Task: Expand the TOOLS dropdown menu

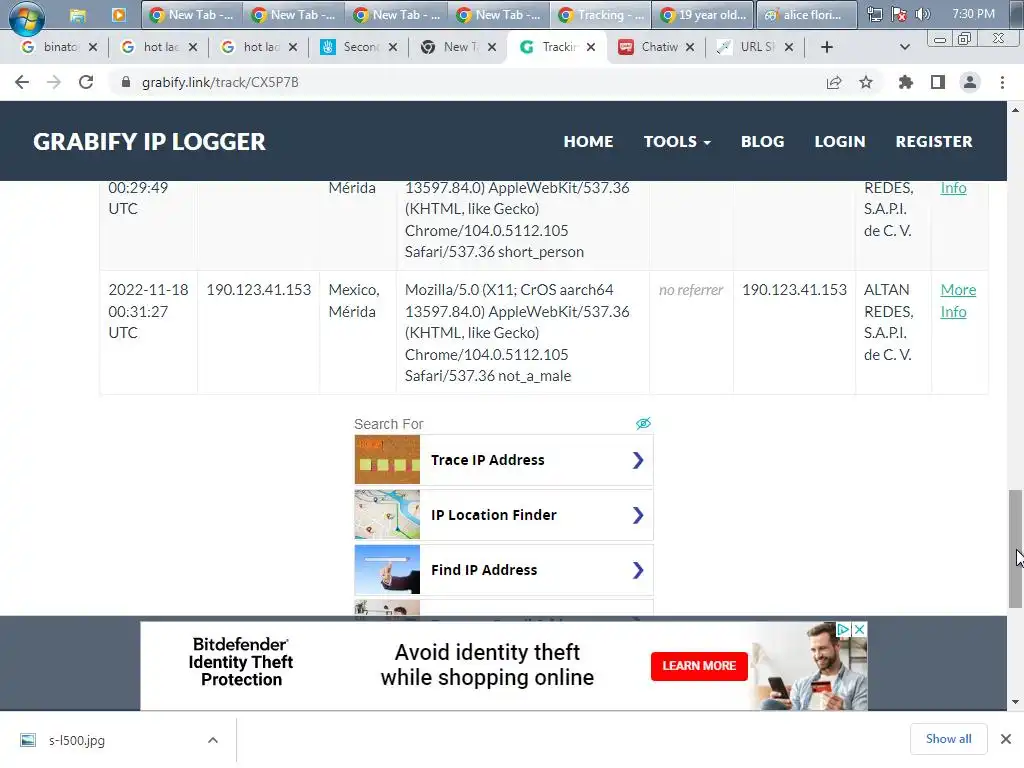Action: pyautogui.click(x=677, y=142)
